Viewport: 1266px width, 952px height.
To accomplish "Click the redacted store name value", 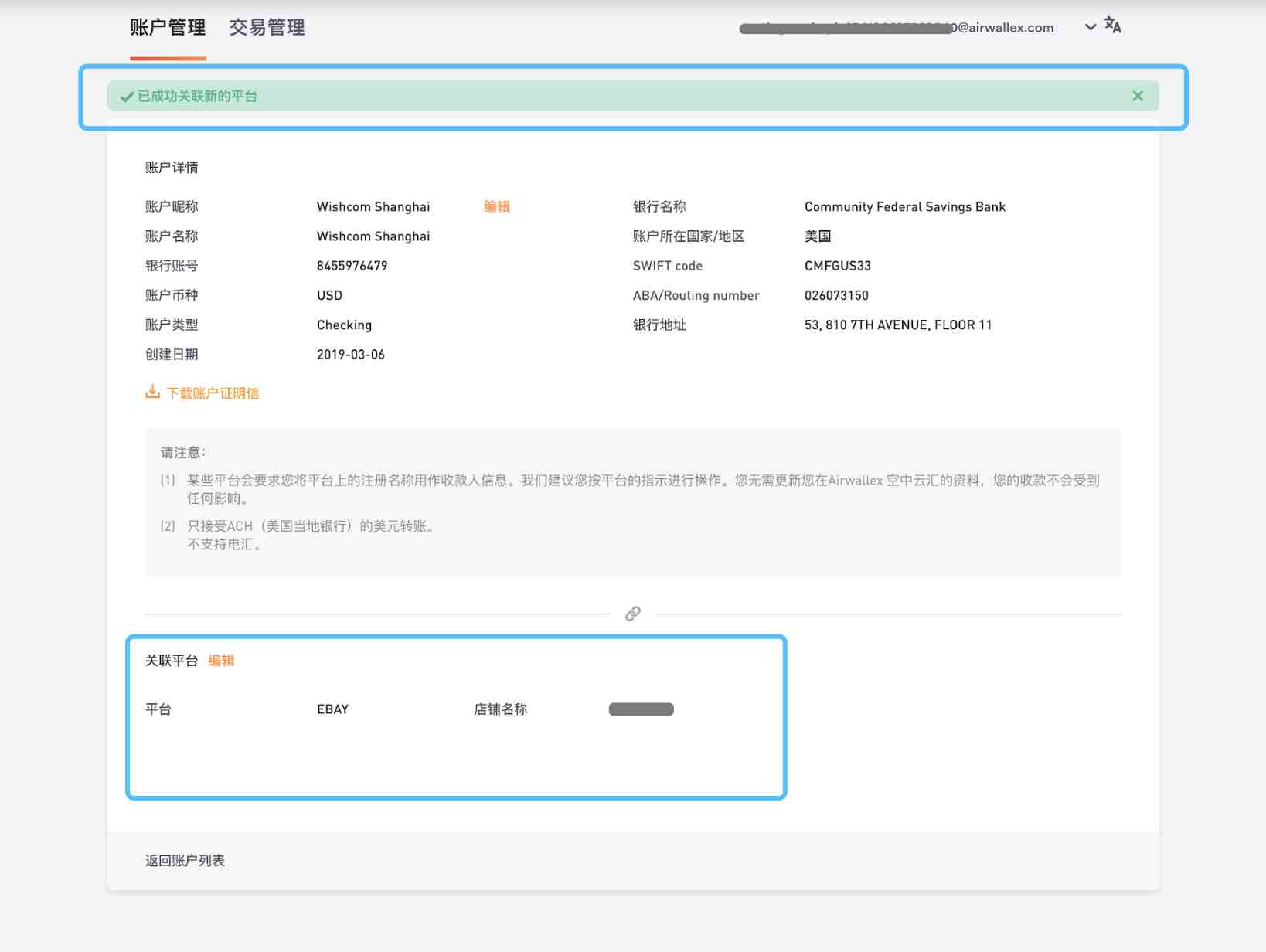I will [642, 709].
